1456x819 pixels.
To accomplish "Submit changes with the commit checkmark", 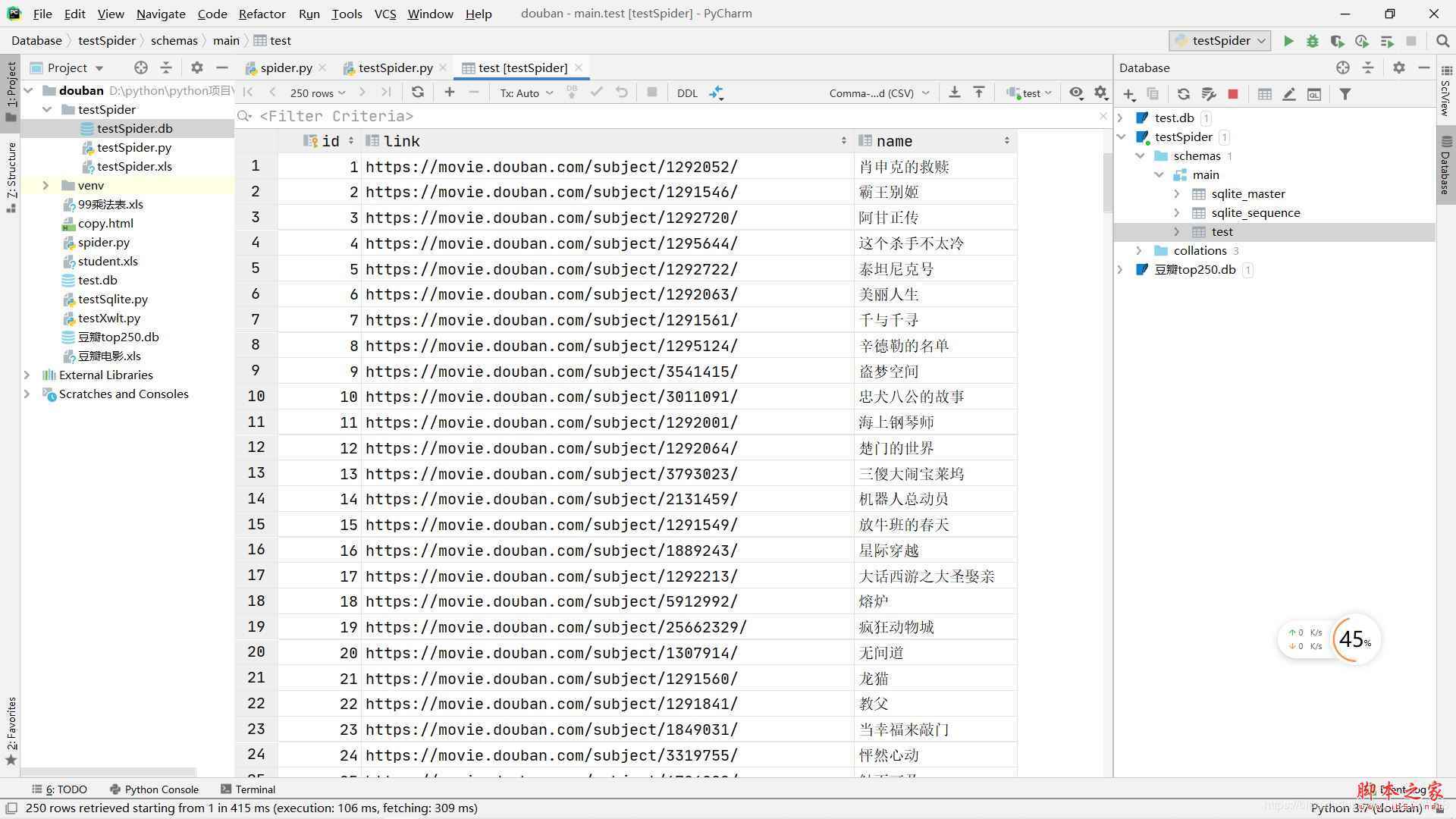I will 598,93.
